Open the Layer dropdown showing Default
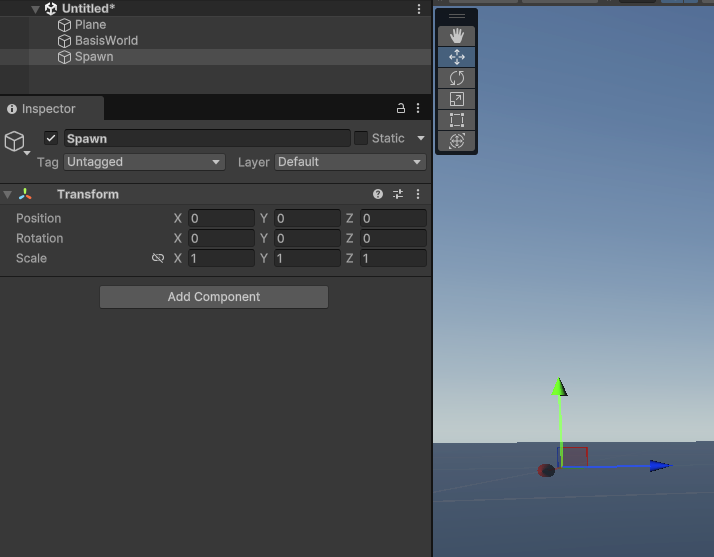 [x=350, y=162]
